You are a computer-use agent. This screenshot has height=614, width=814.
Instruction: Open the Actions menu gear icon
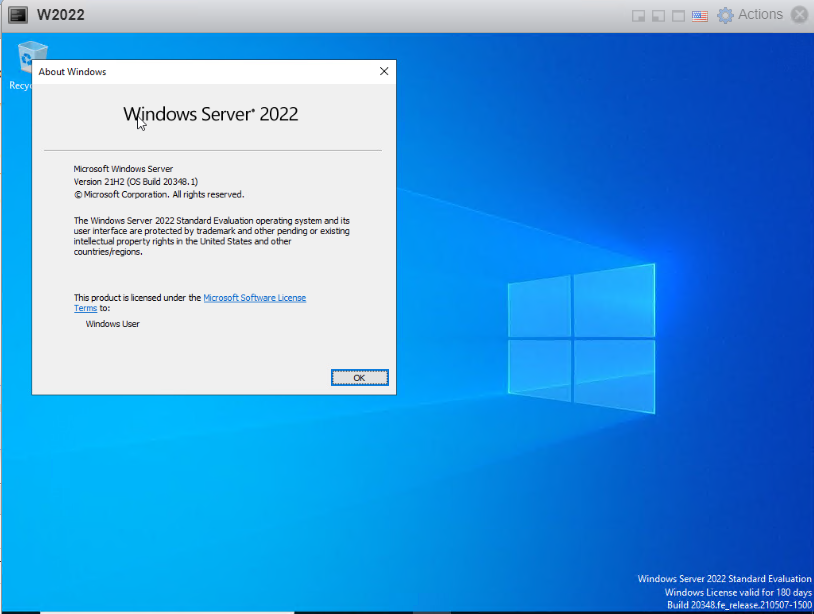725,15
